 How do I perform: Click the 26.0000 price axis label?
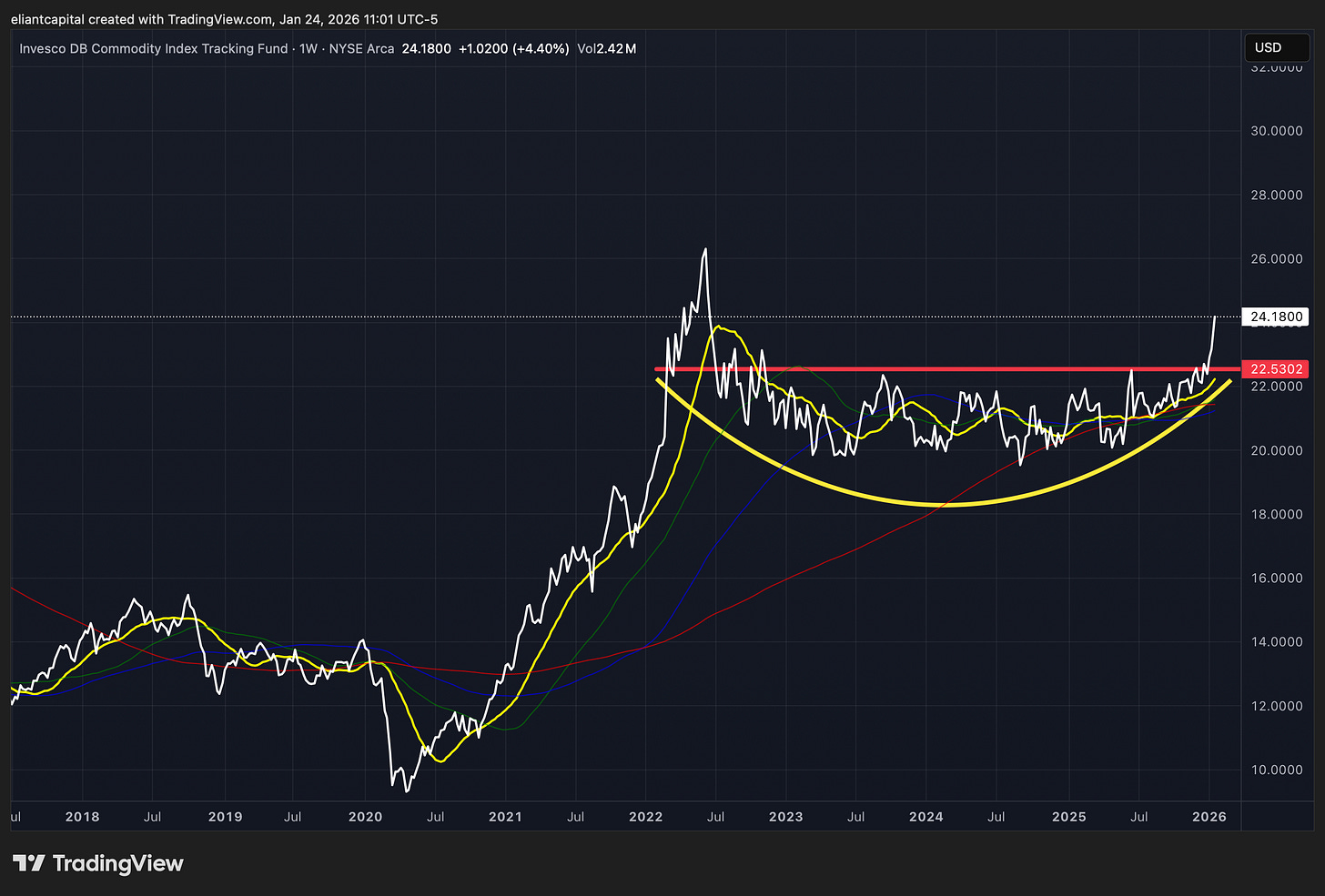click(x=1277, y=258)
